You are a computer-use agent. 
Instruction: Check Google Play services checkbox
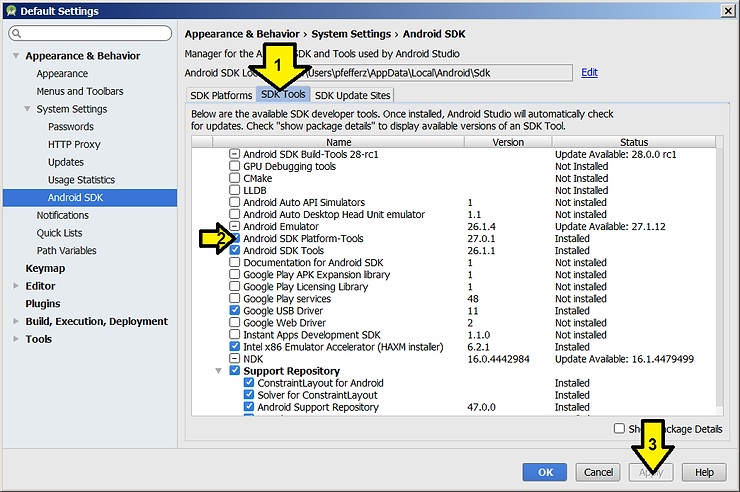(235, 298)
